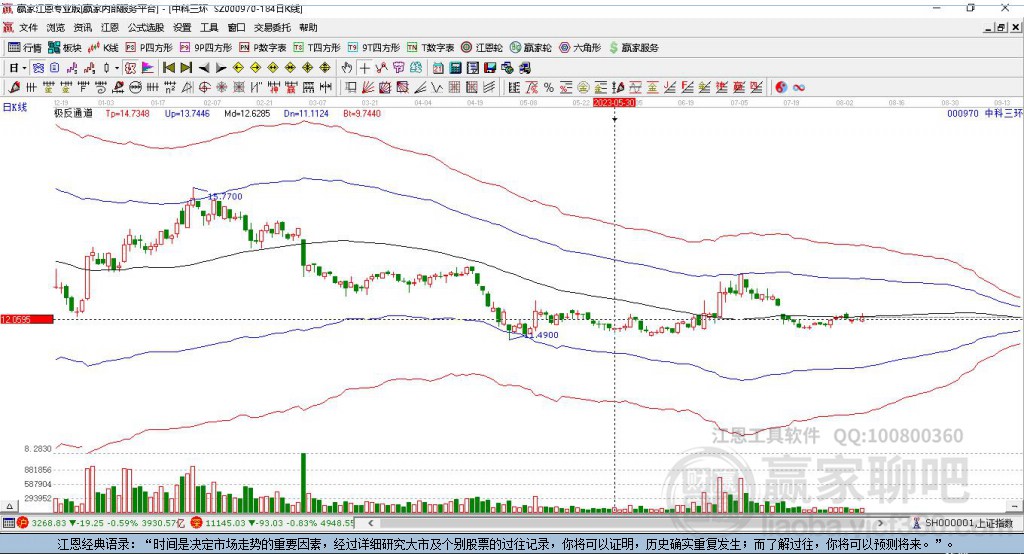Open the 交易委托 menu
This screenshot has width=1024, height=554.
click(272, 27)
